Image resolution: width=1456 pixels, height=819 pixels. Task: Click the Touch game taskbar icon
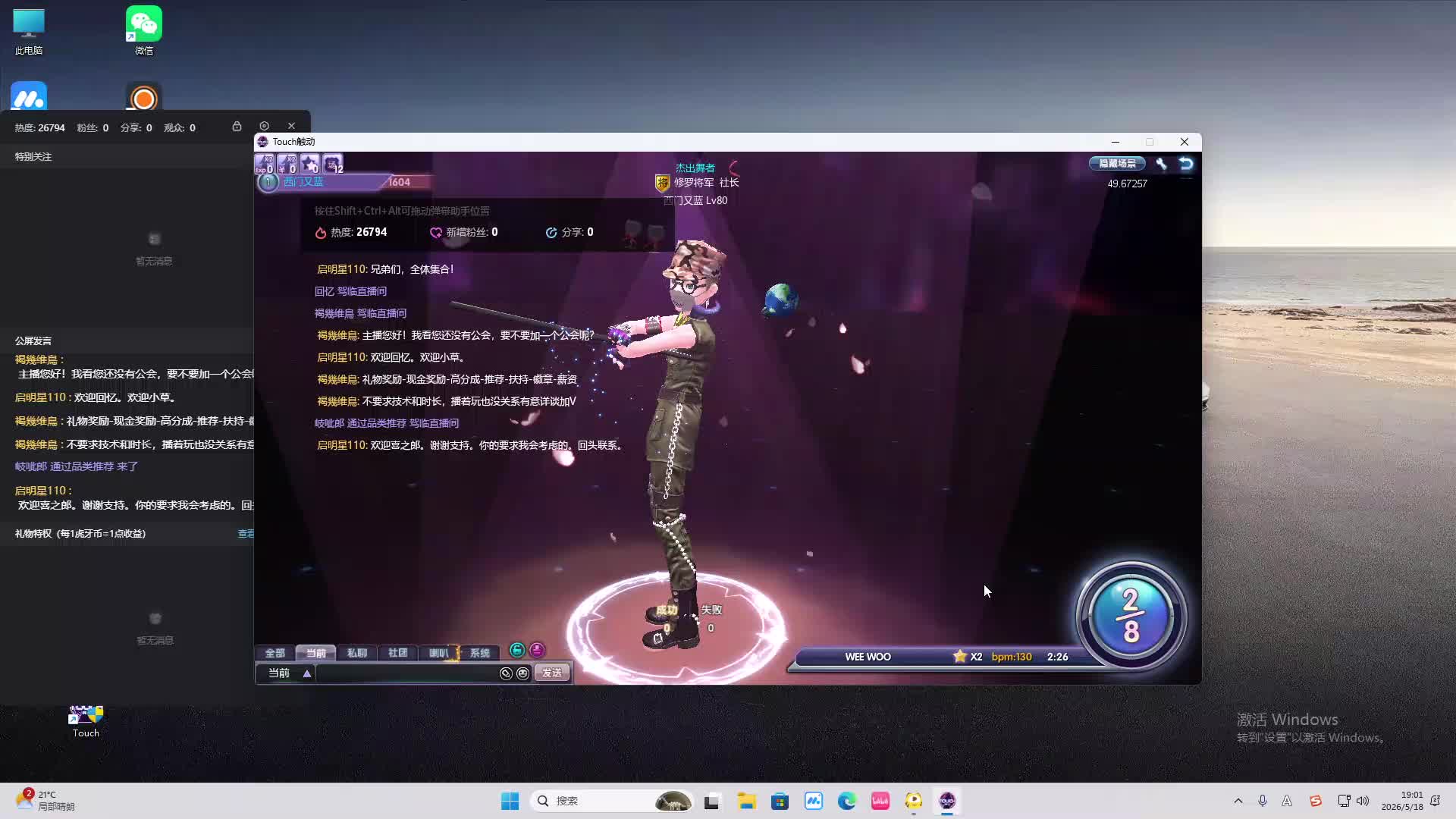pos(946,801)
